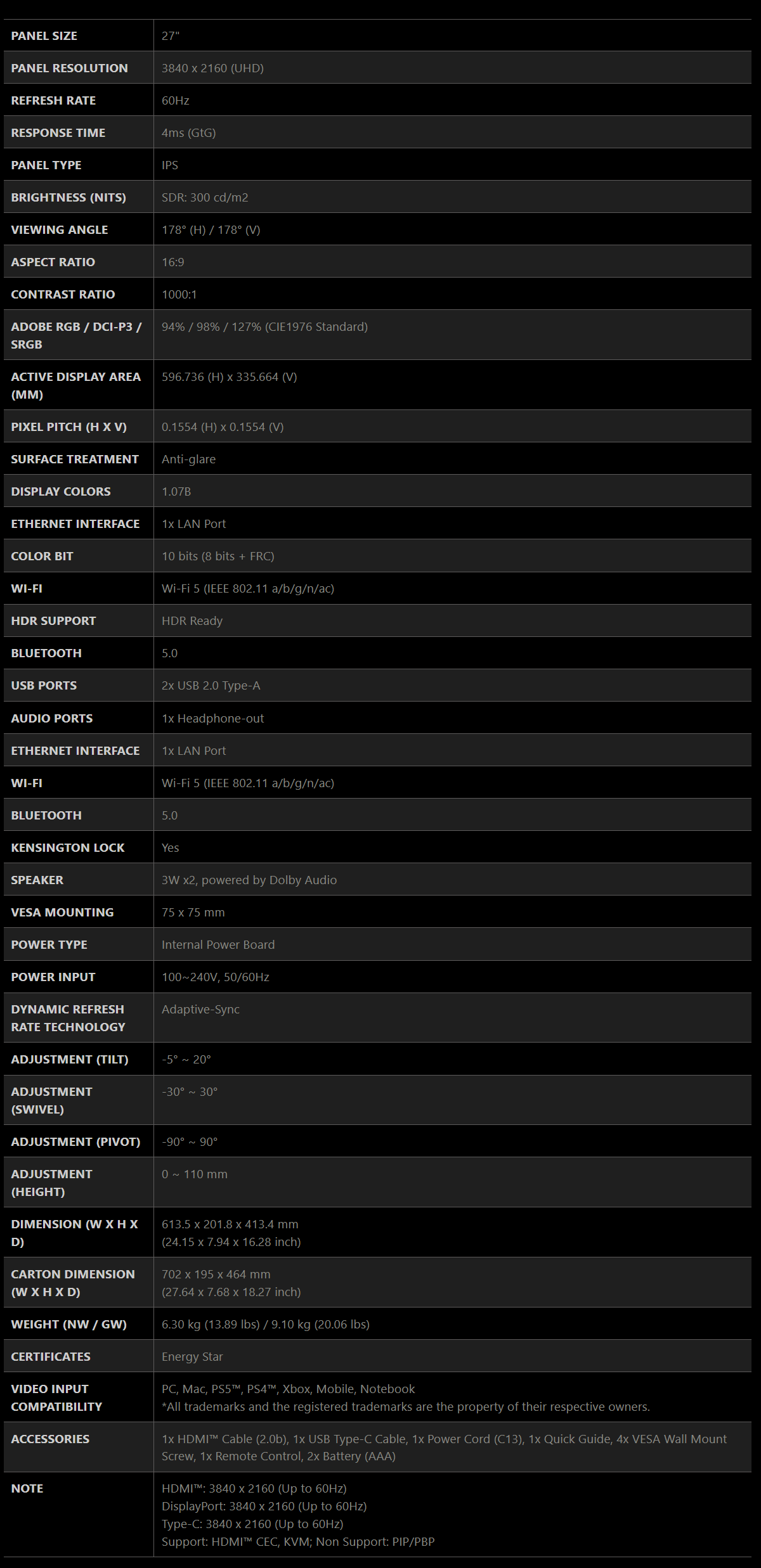The height and width of the screenshot is (1568, 761).
Task: Click the ACCESSORIES row label
Action: 50,1439
